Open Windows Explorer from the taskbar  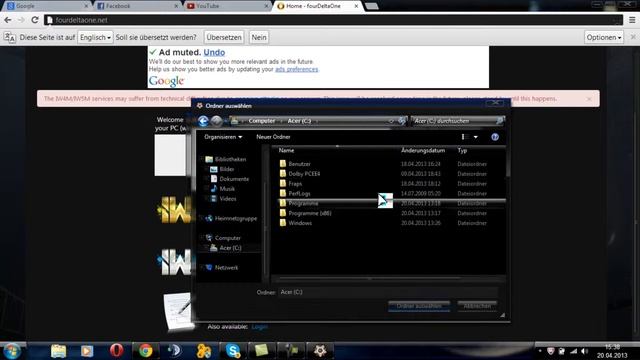pos(58,351)
